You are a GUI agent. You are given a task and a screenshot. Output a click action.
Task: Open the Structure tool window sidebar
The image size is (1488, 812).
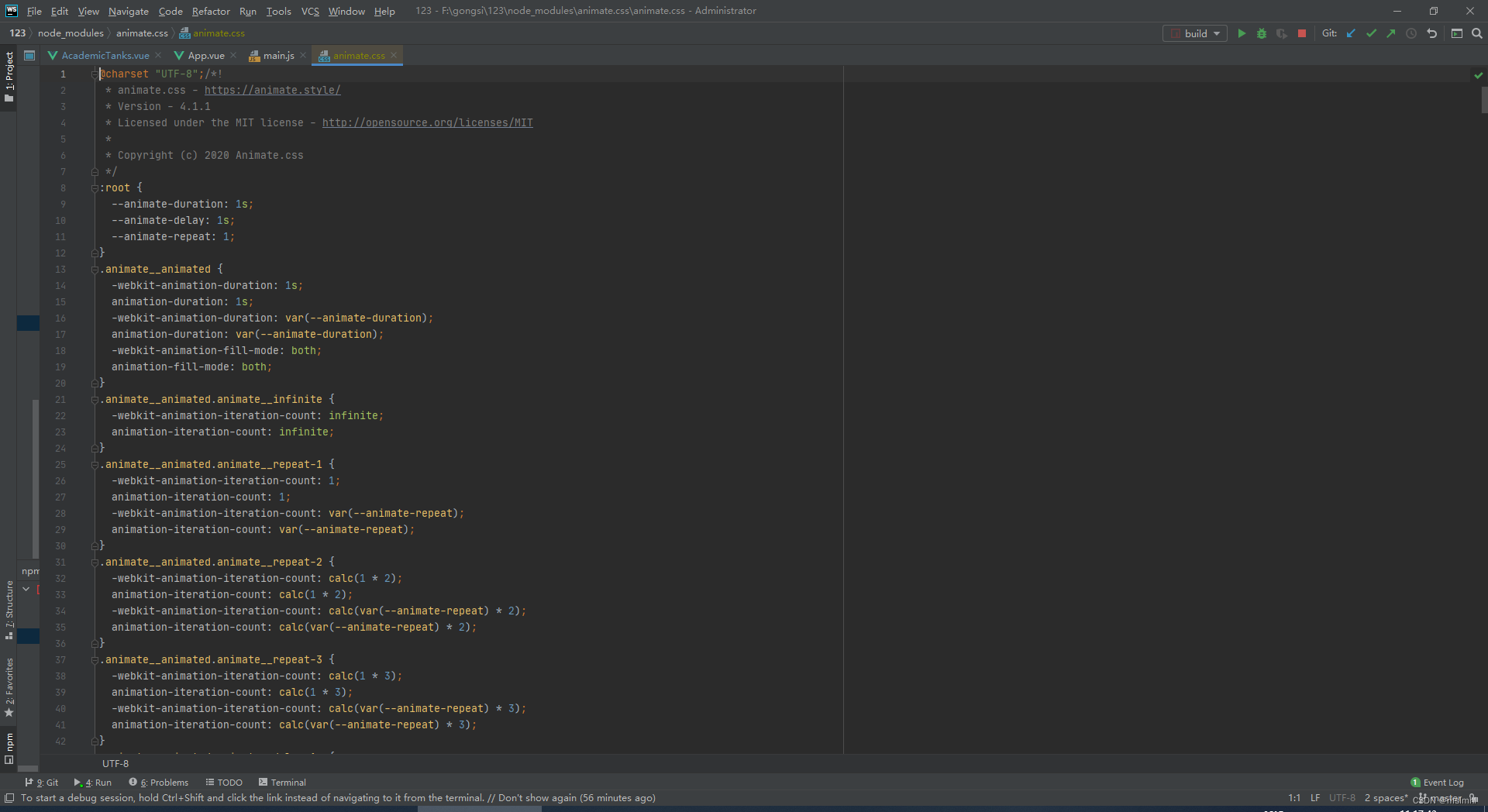coord(9,609)
